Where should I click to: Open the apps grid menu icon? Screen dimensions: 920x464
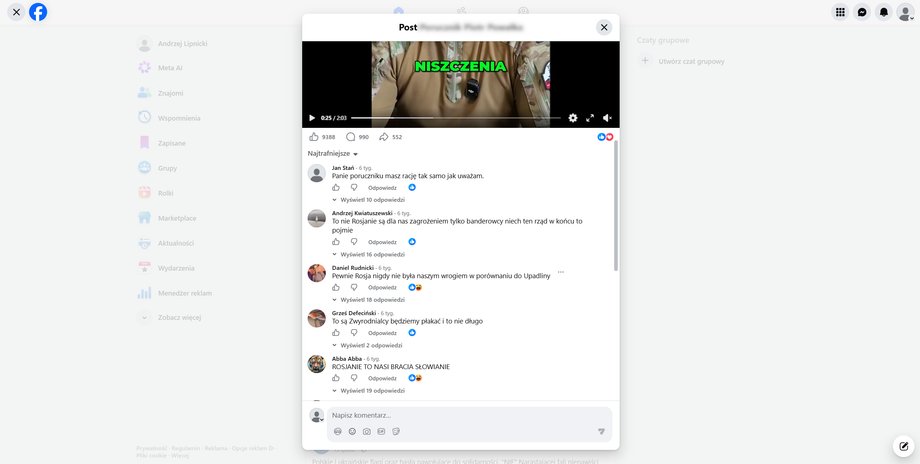click(840, 12)
